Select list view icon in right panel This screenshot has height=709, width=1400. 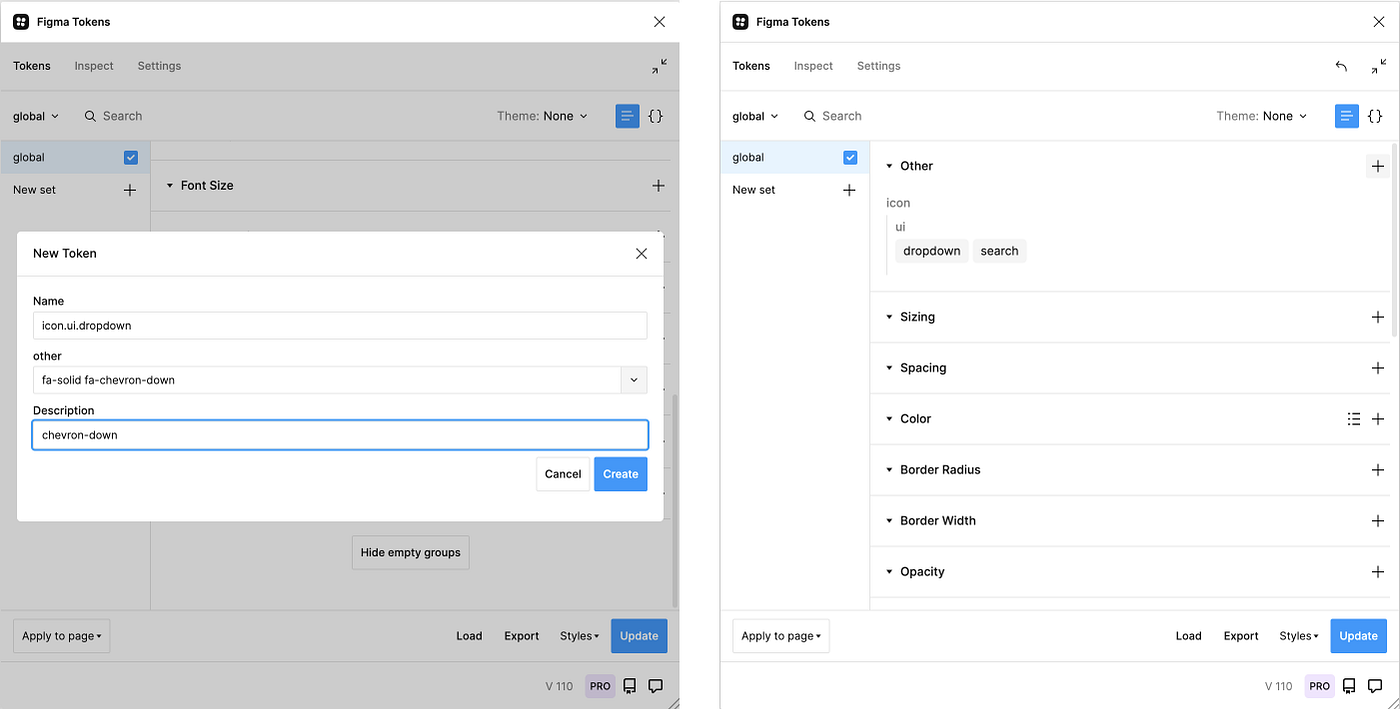tap(1347, 116)
